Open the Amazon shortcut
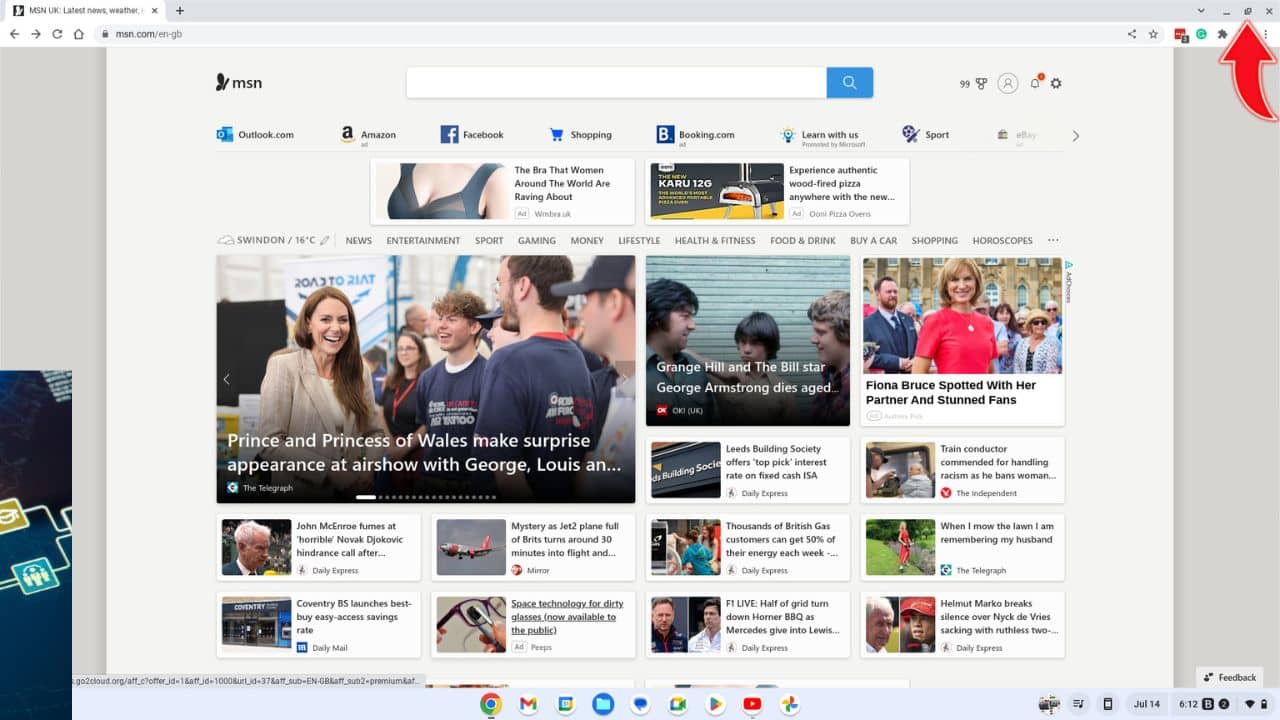Image resolution: width=1280 pixels, height=720 pixels. 368,135
